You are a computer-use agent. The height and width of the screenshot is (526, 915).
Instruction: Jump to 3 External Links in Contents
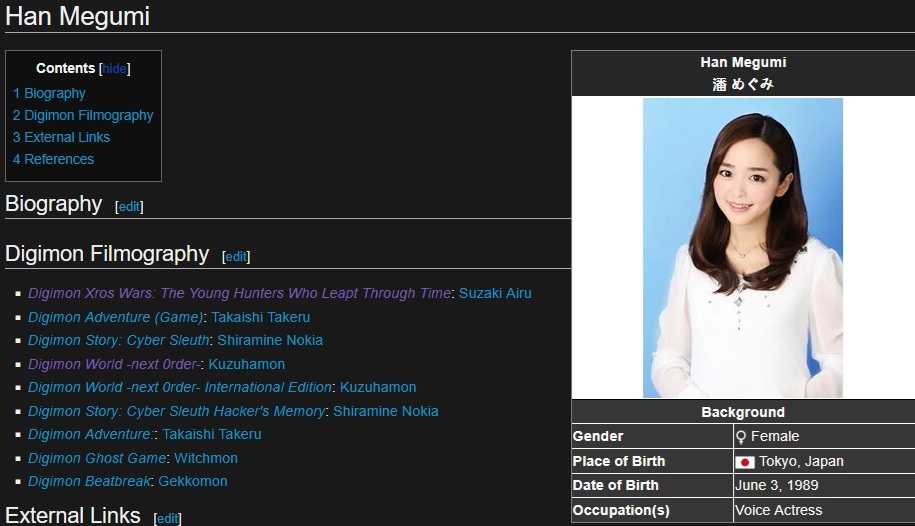click(61, 137)
